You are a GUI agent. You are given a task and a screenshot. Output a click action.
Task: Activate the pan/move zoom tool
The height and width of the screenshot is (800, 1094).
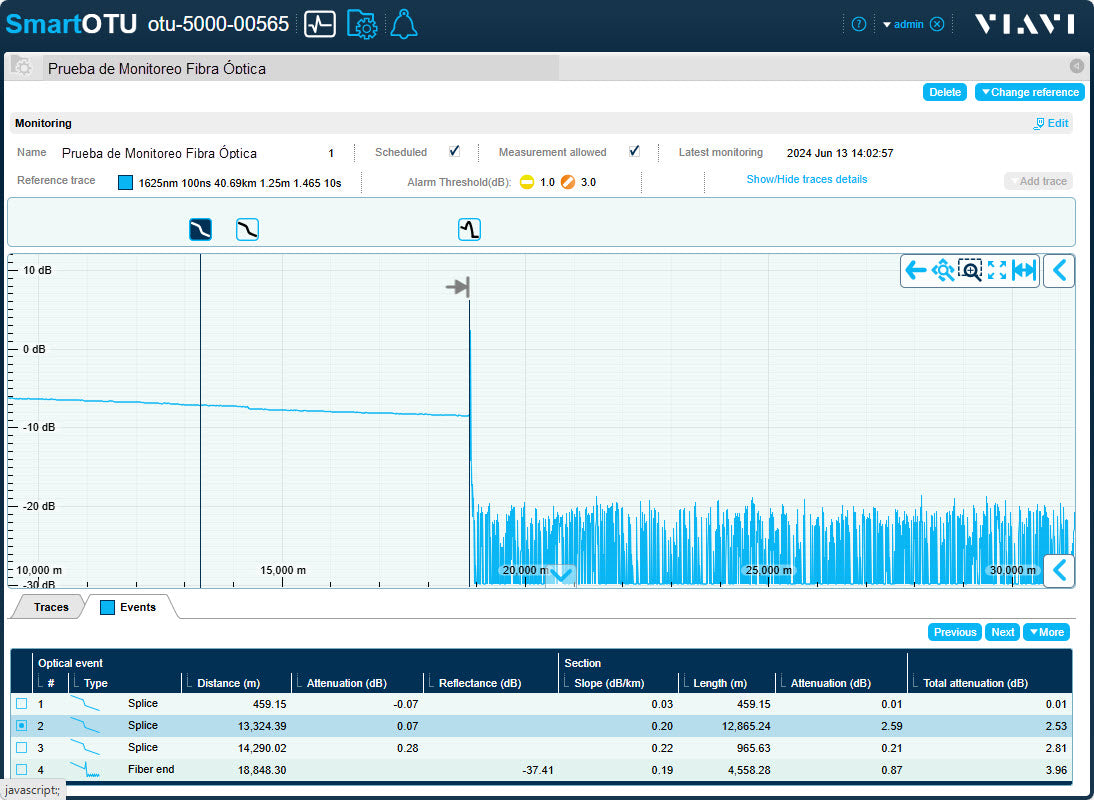pyautogui.click(x=943, y=270)
